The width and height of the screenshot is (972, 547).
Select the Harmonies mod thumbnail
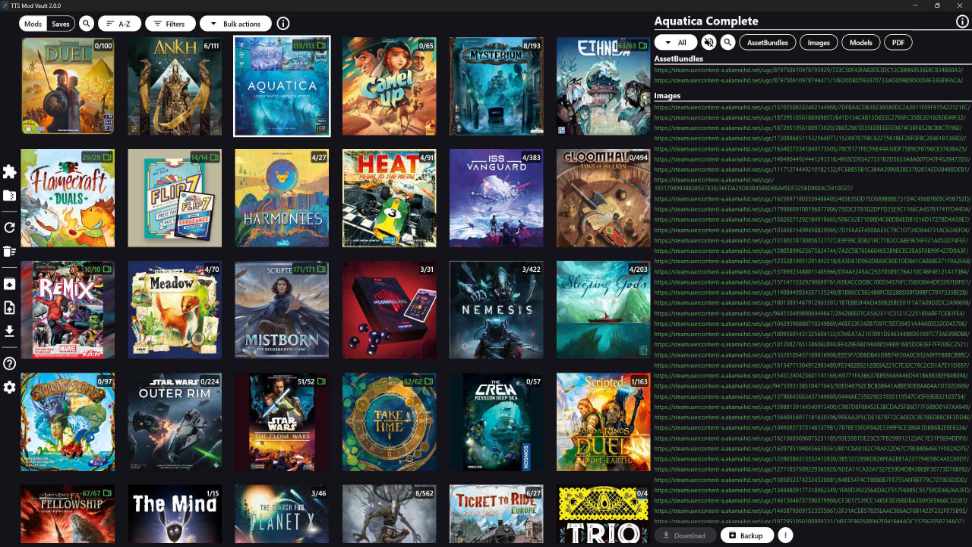(282, 198)
